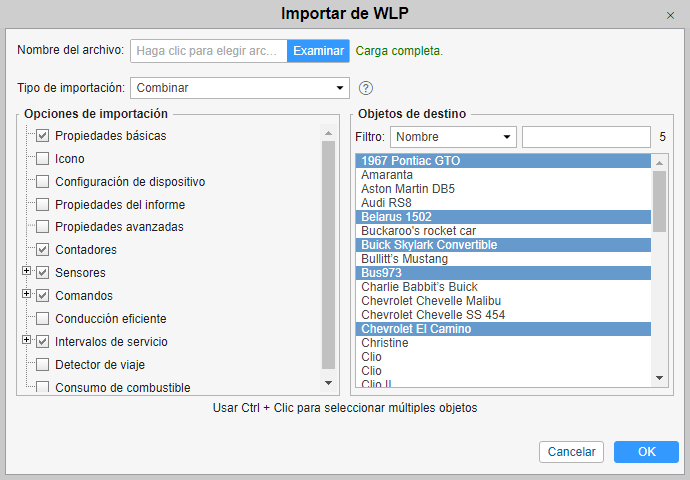Image resolution: width=690 pixels, height=480 pixels.
Task: Close the Importar de WLP dialog
Action: (670, 15)
